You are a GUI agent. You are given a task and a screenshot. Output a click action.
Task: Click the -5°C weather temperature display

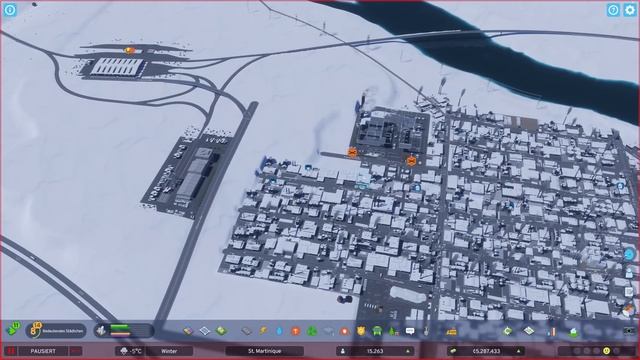click(130, 351)
